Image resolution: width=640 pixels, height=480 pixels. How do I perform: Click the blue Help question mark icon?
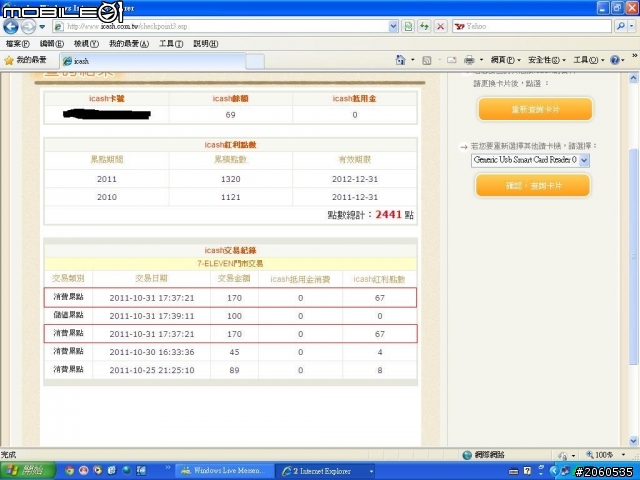[x=615, y=60]
